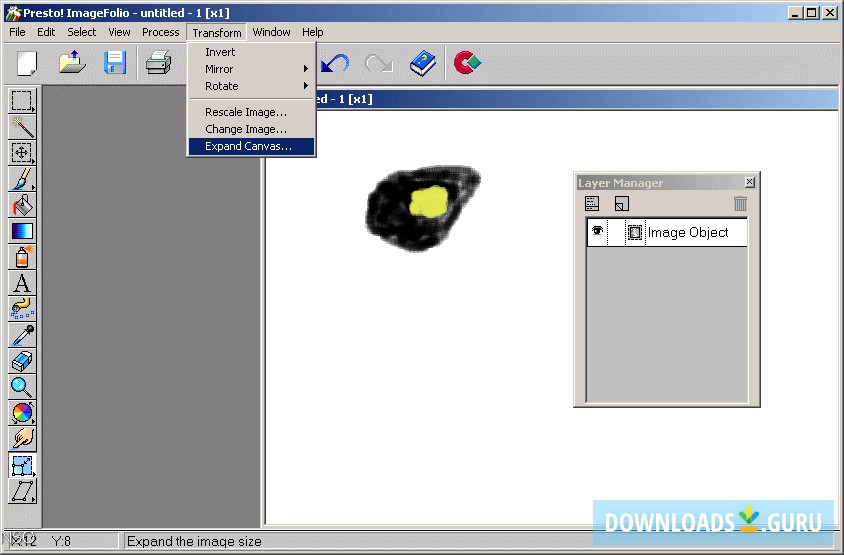Select the resize transform tool

22,466
